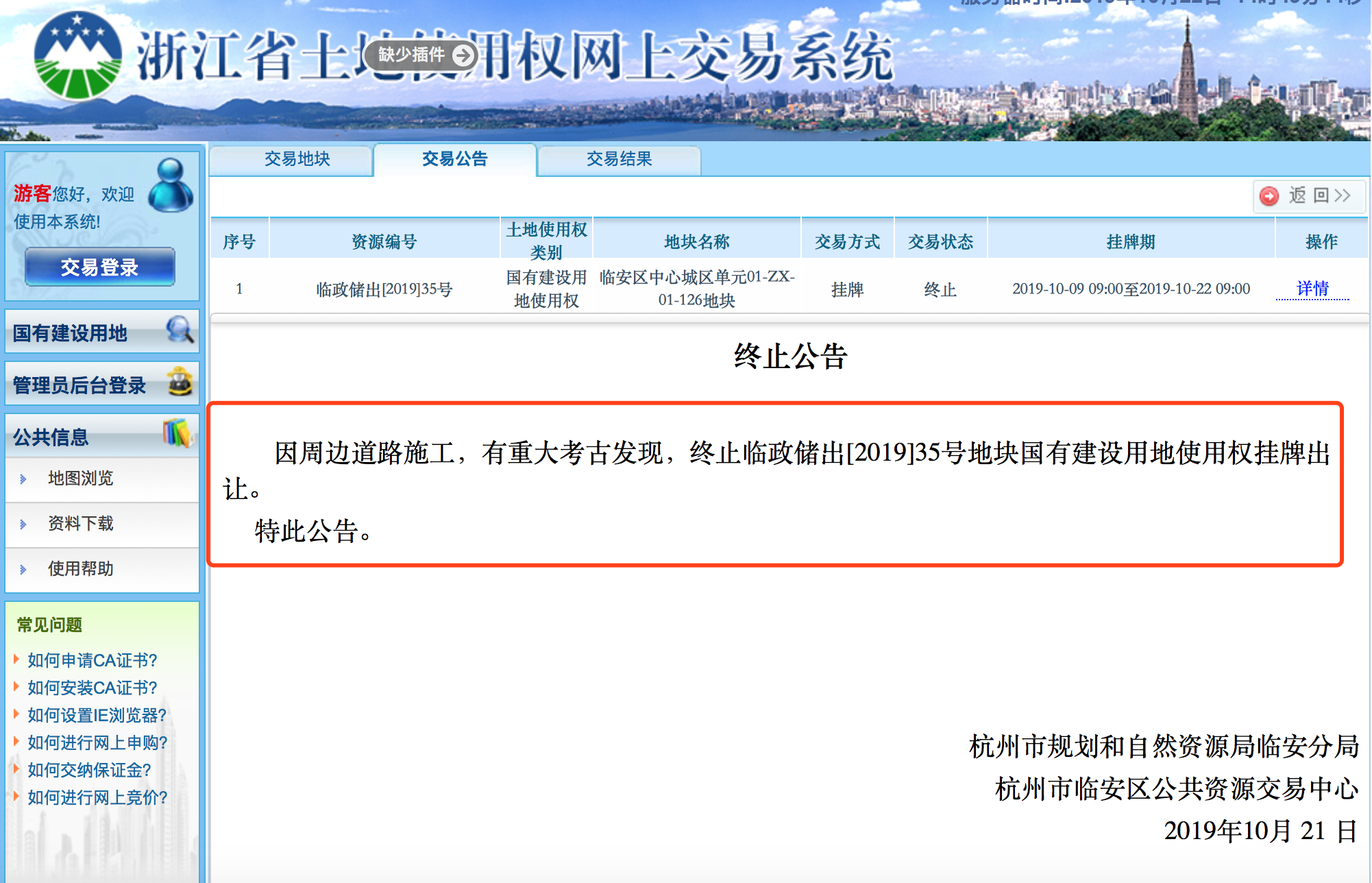Image resolution: width=1372 pixels, height=883 pixels.
Task: Open the 详情 link in the table
Action: pos(1312,289)
